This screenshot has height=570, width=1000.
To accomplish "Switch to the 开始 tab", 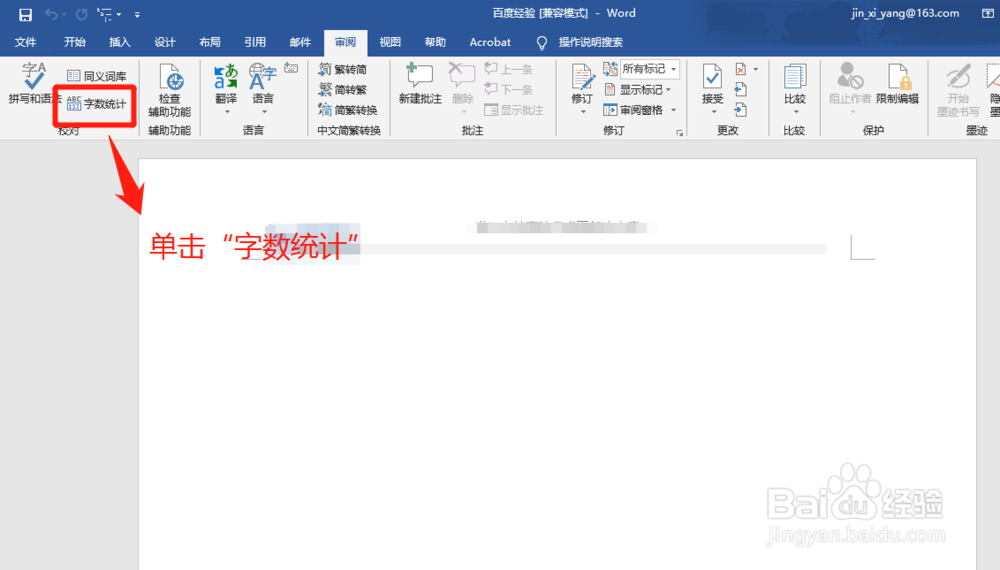I will [75, 42].
